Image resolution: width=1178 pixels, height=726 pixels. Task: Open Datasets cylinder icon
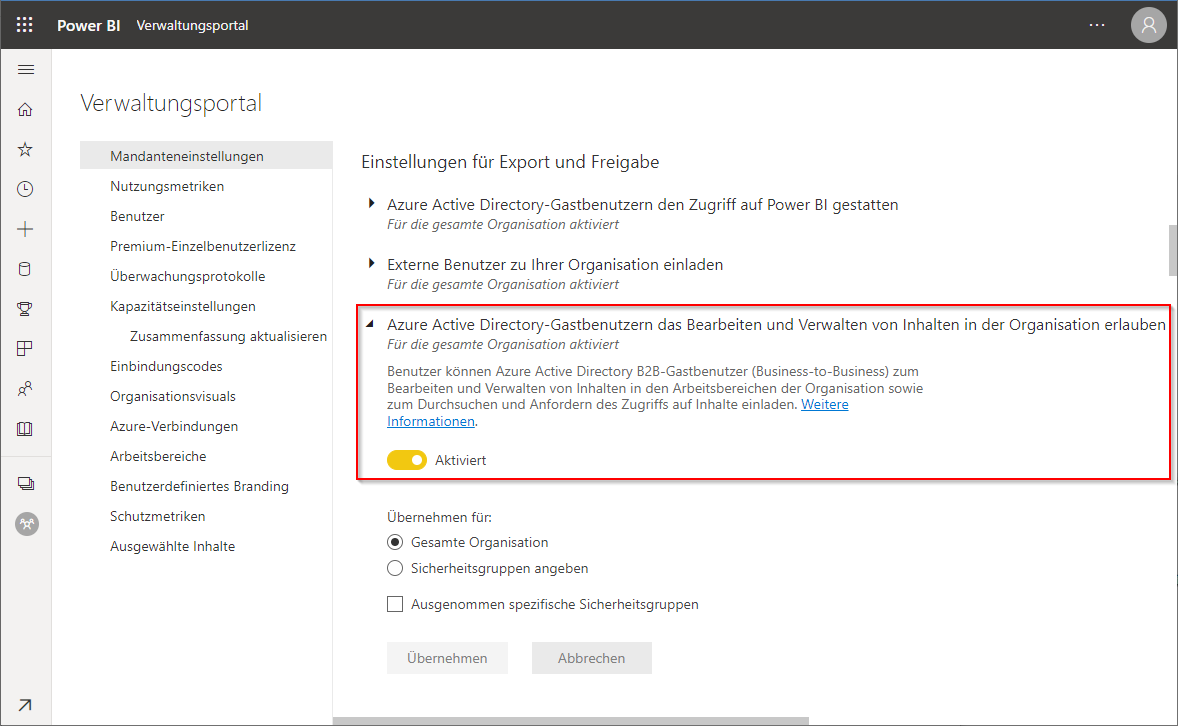click(25, 269)
